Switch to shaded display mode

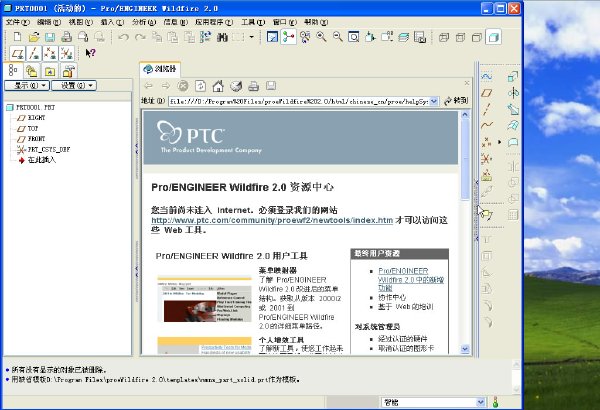[493, 37]
